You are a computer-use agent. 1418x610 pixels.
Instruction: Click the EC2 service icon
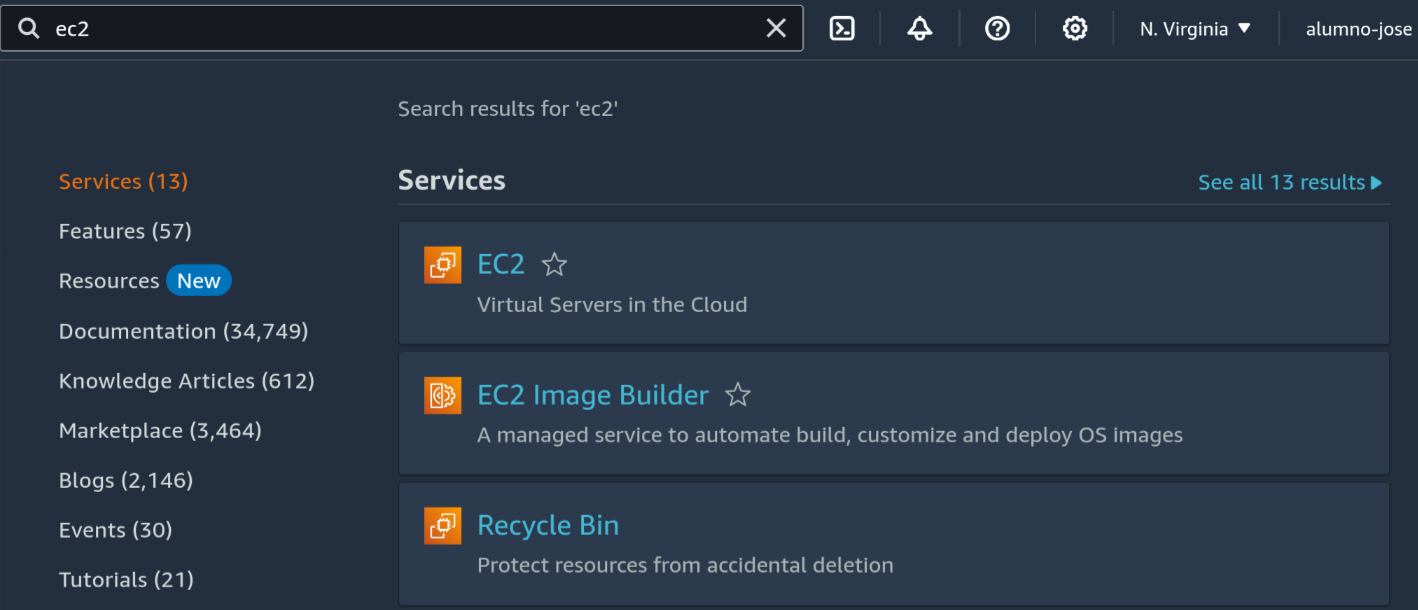tap(442, 265)
